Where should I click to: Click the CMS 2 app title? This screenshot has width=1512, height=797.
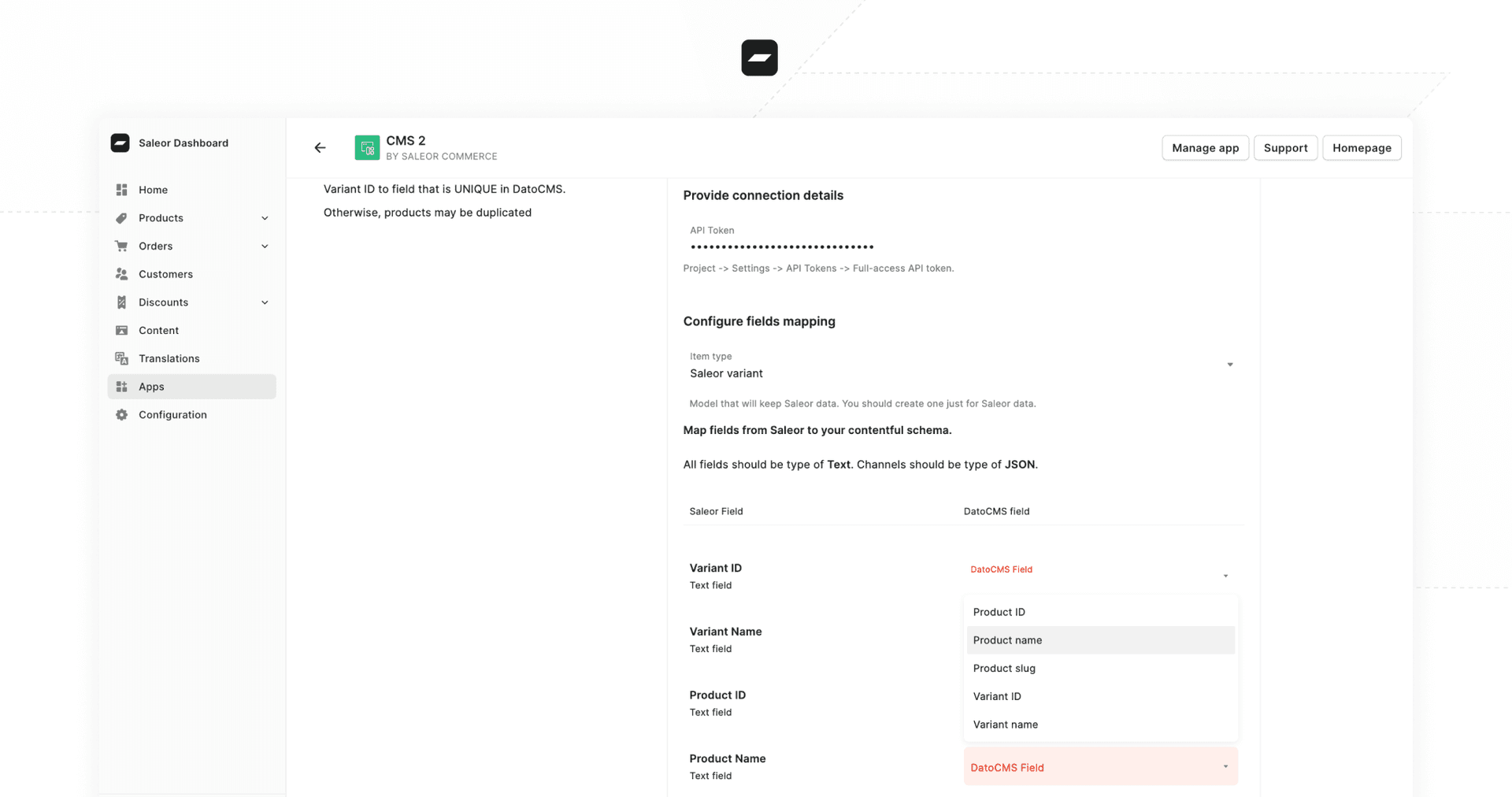coord(406,140)
